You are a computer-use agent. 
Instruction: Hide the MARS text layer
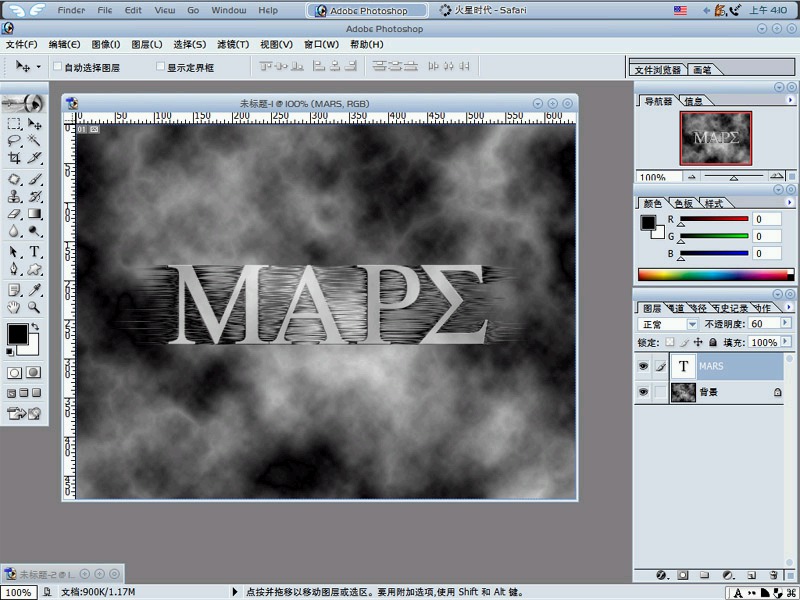pos(642,367)
